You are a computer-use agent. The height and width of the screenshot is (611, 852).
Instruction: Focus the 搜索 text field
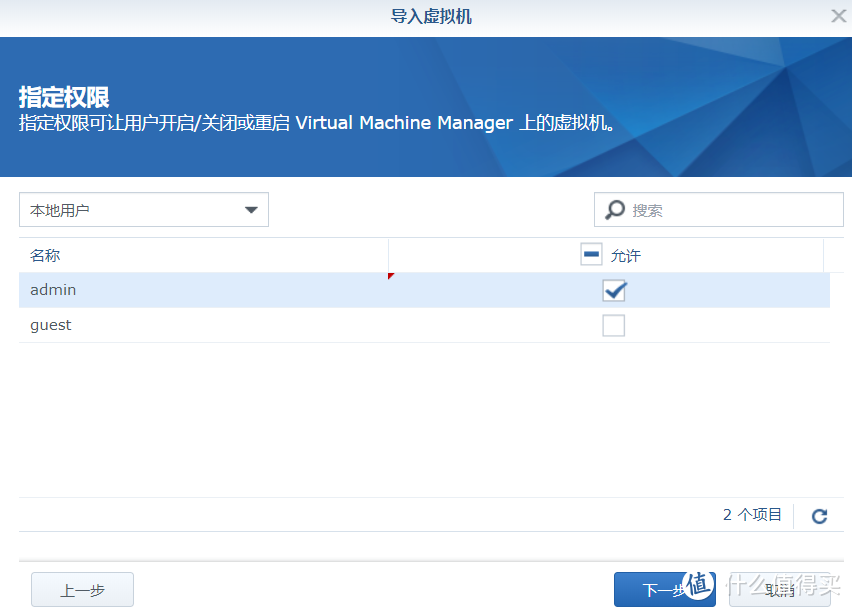coord(730,210)
